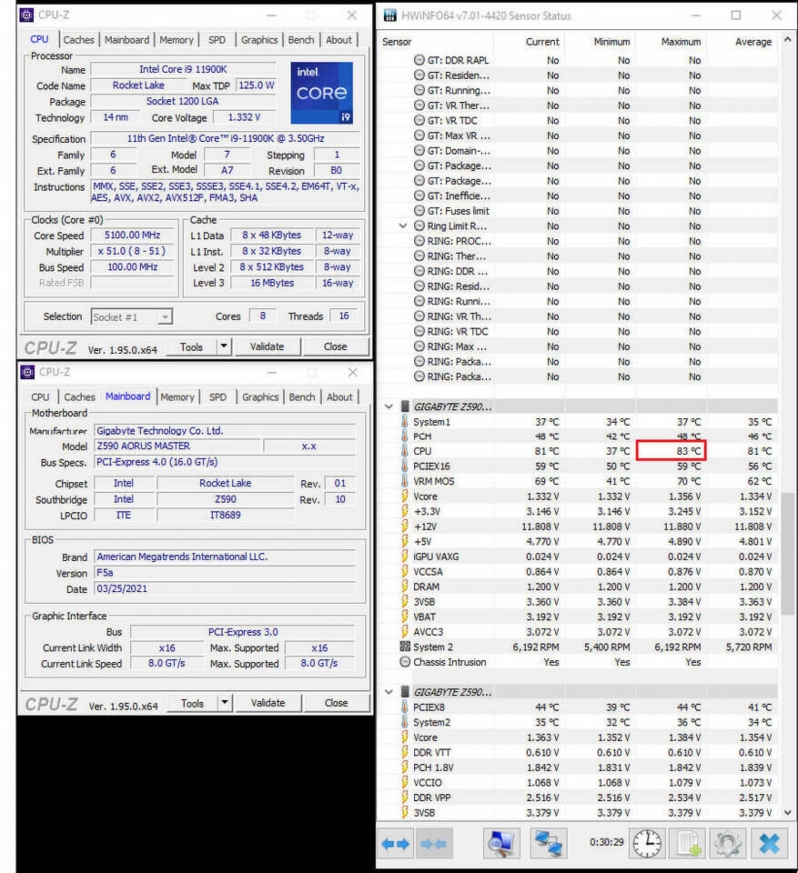Open the Tools dropdown arrow in CPU tab window
The image size is (798, 873).
pos(224,347)
